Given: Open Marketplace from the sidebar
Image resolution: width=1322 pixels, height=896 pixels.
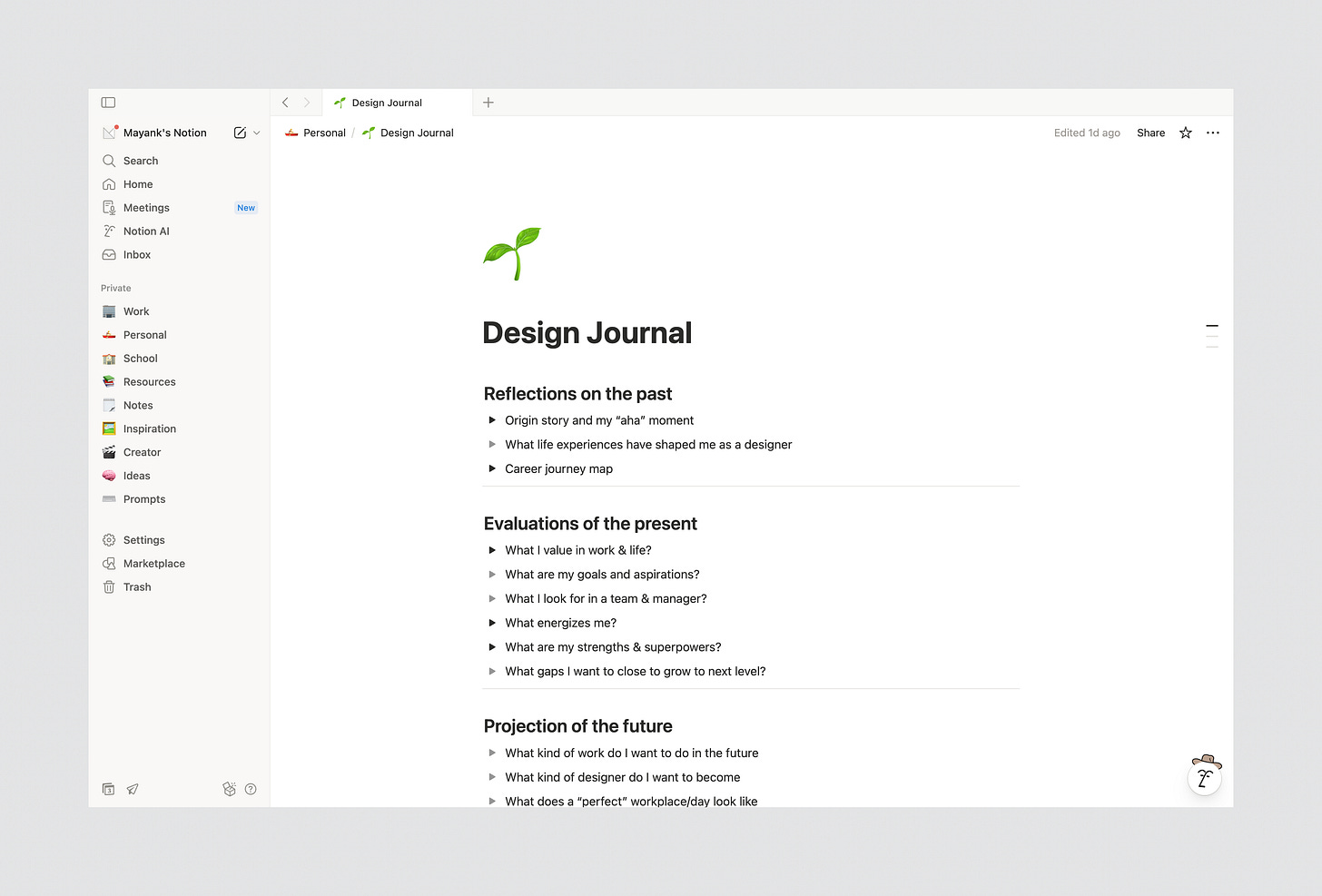Looking at the screenshot, I should coord(180,564).
